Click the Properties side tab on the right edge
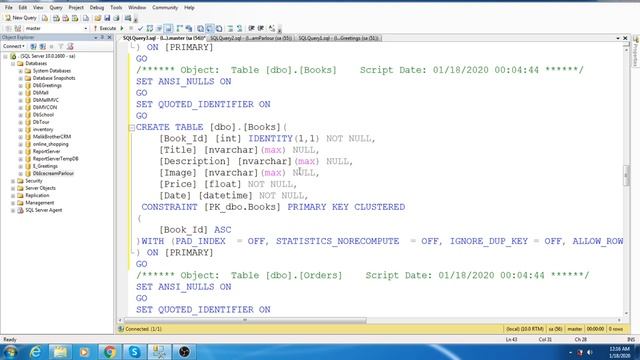Image resolution: width=640 pixels, height=360 pixels. click(x=636, y=51)
